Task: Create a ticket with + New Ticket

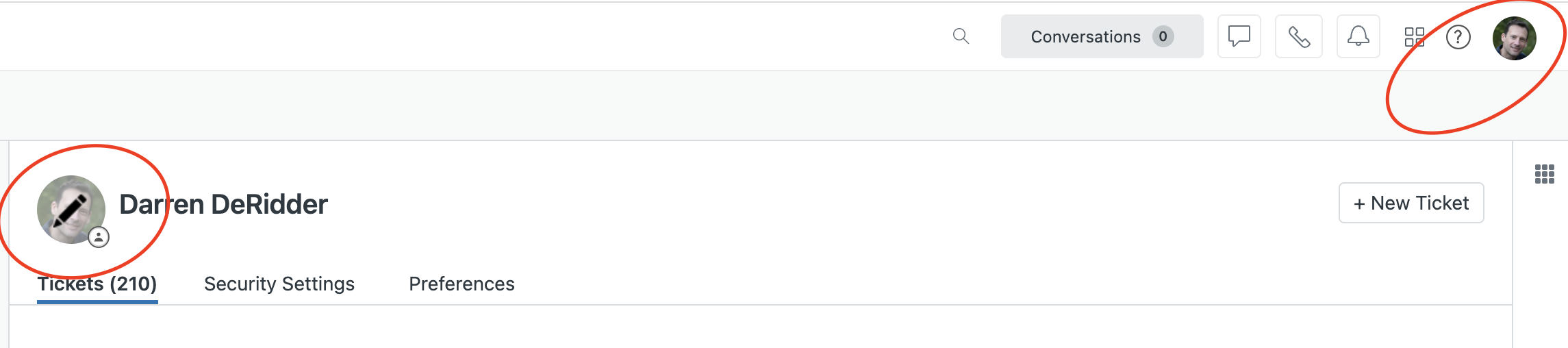Action: coord(1411,203)
